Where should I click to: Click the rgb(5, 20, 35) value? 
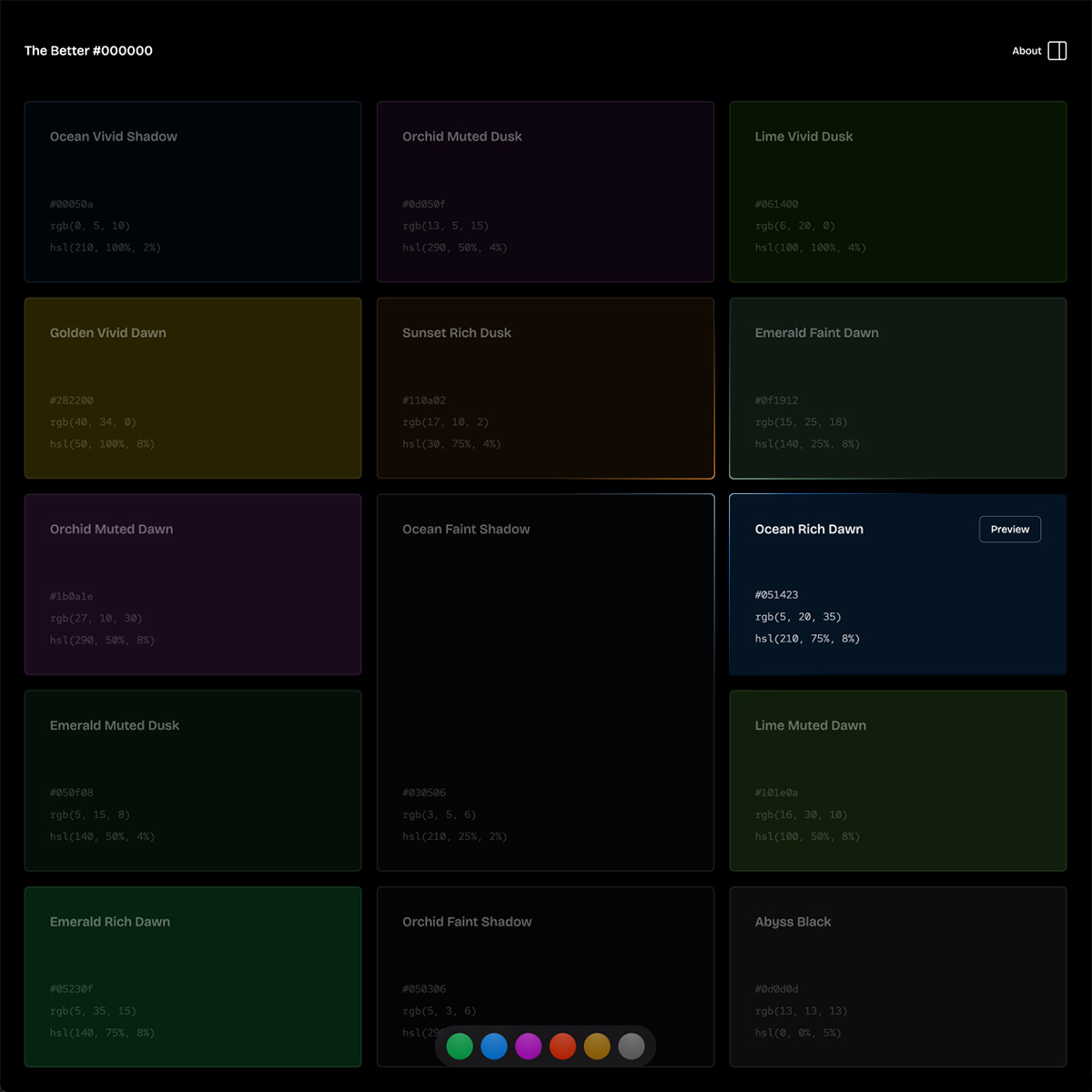[798, 616]
